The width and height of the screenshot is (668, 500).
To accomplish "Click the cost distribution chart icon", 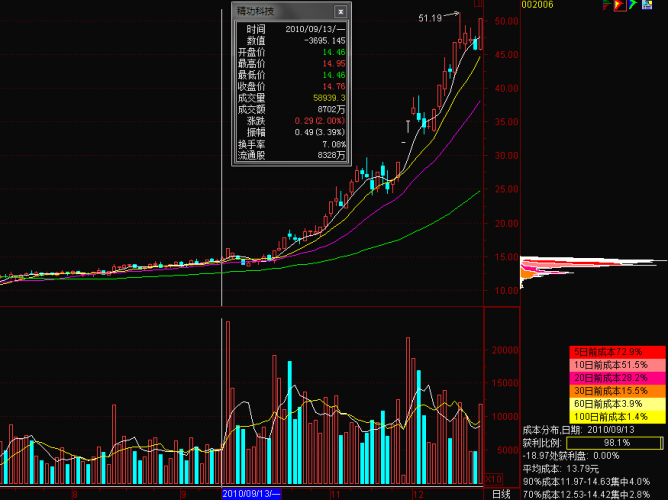I will click(x=606, y=6).
